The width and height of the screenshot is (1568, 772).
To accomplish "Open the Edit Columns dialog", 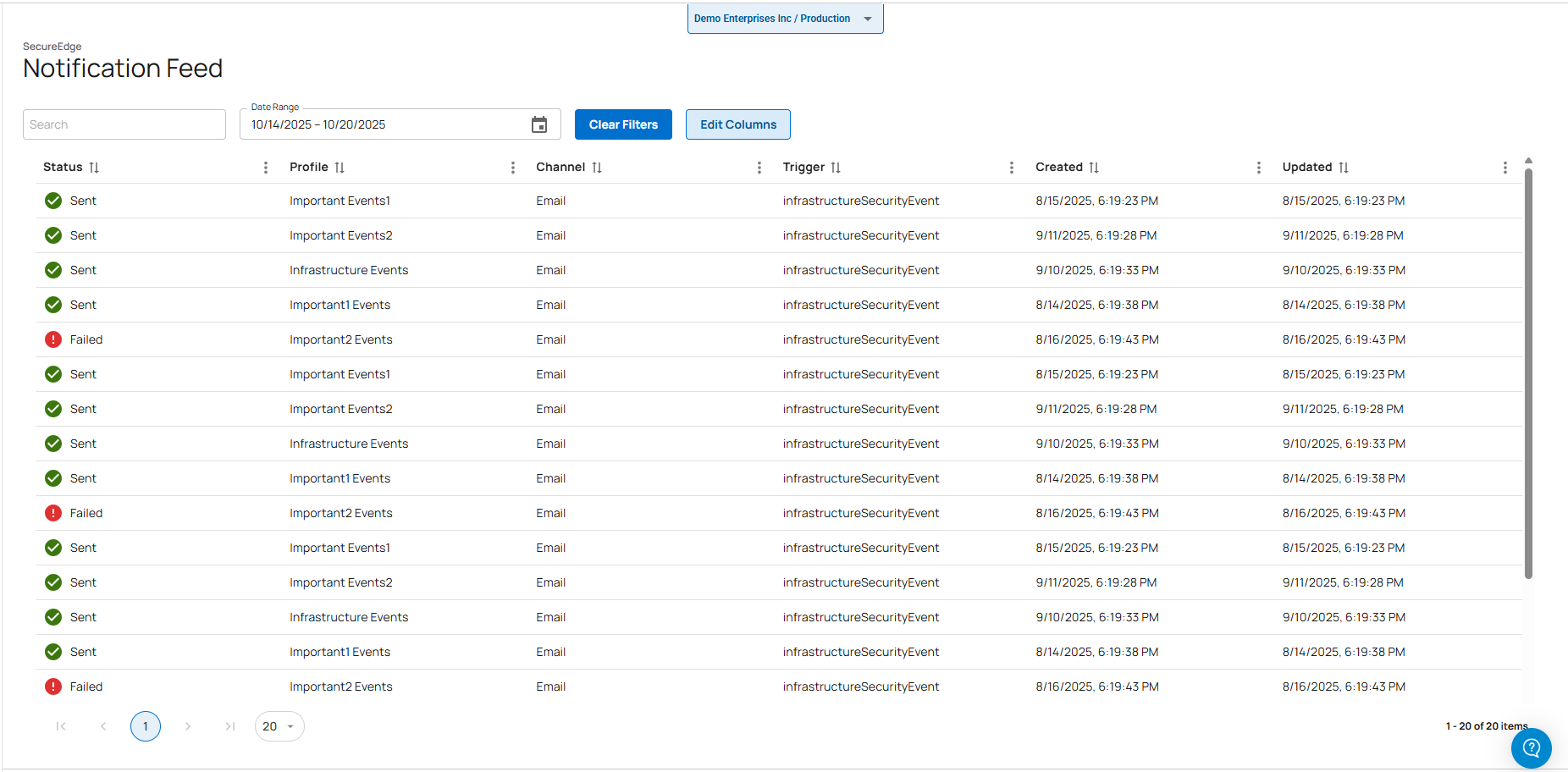I will (x=737, y=124).
